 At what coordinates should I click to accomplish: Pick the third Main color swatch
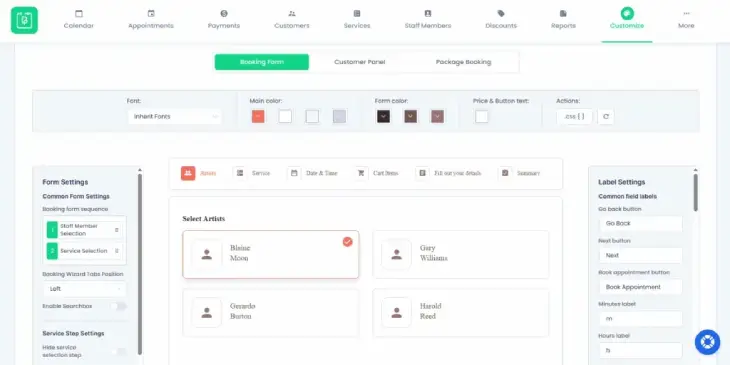pos(312,116)
